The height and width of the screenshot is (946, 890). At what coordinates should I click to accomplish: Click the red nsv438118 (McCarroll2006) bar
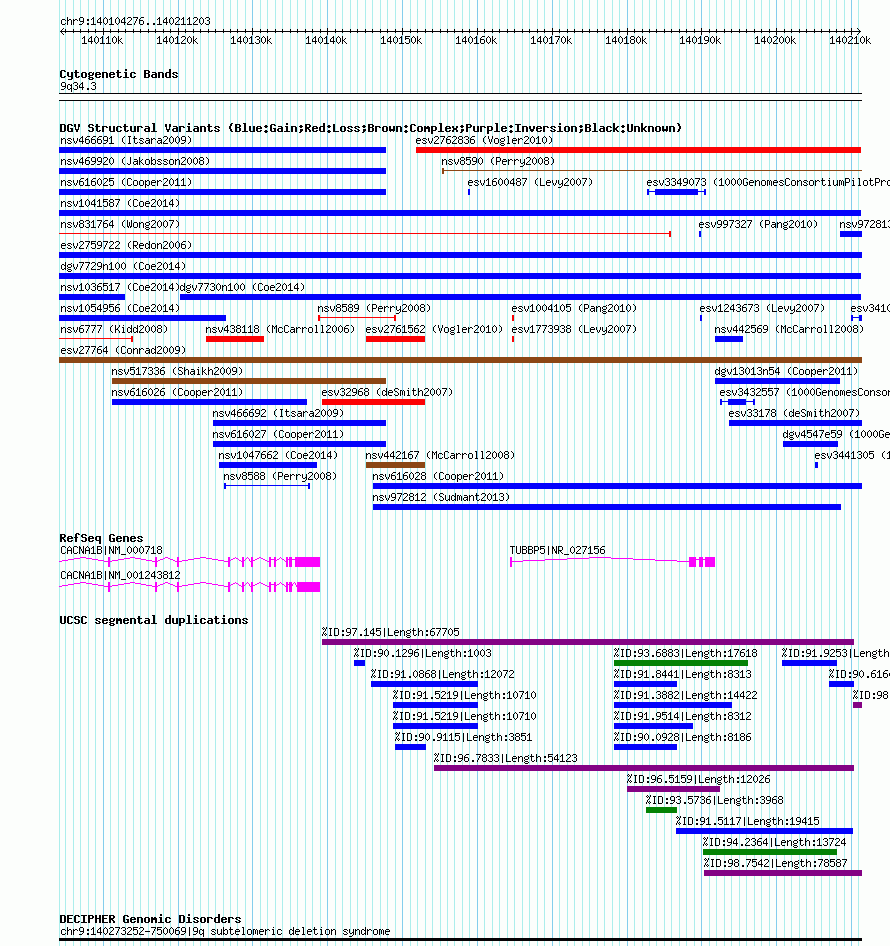[235, 339]
